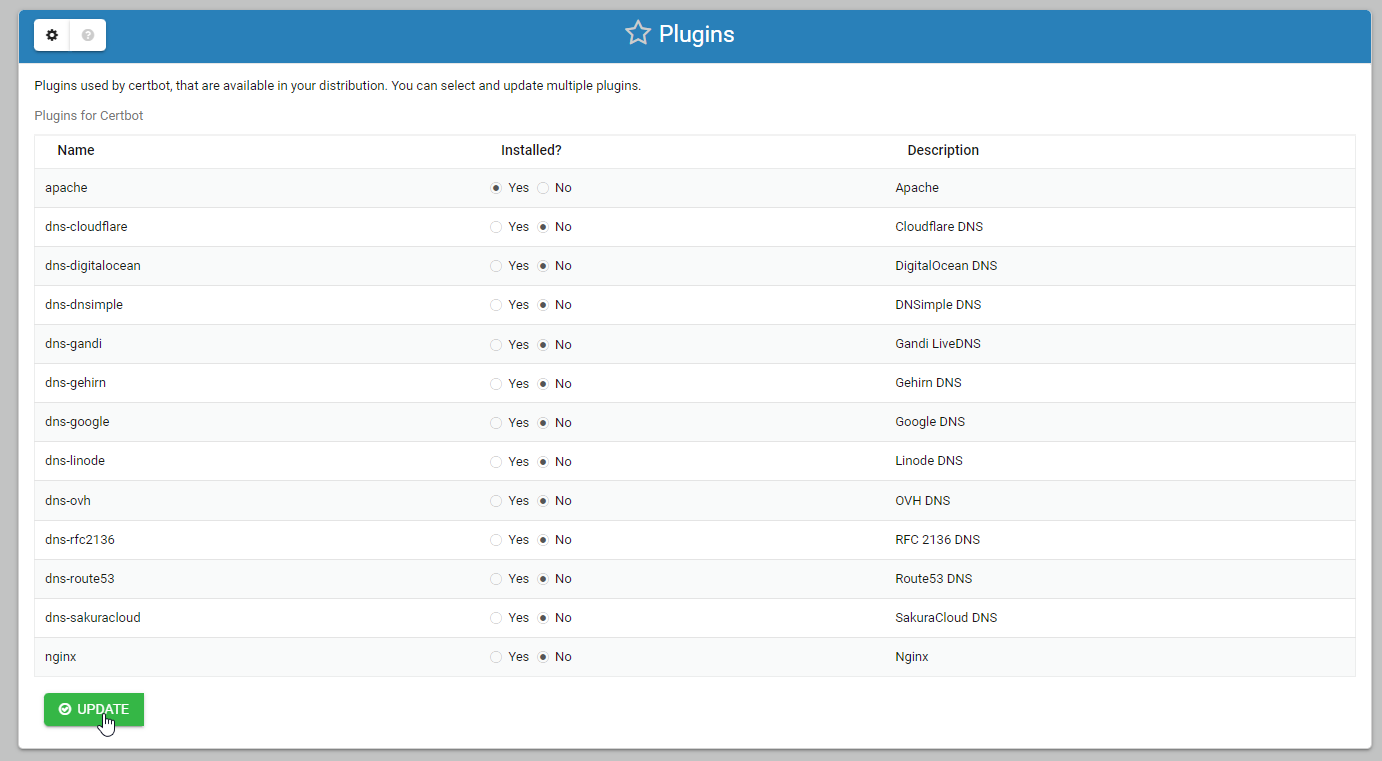
Task: Select No for dns-cloudflare plugin
Action: [x=543, y=227]
